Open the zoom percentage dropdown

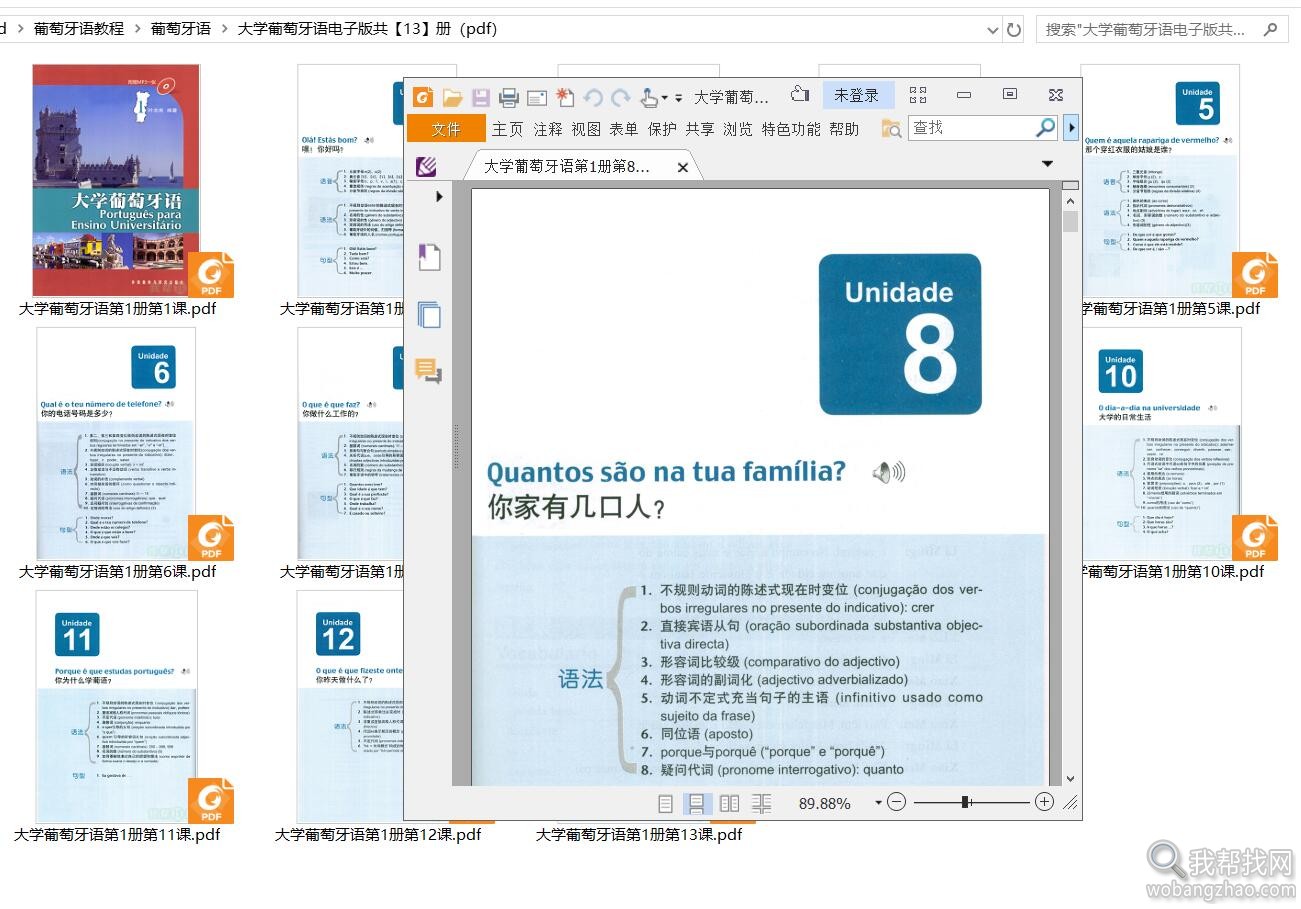tap(878, 802)
